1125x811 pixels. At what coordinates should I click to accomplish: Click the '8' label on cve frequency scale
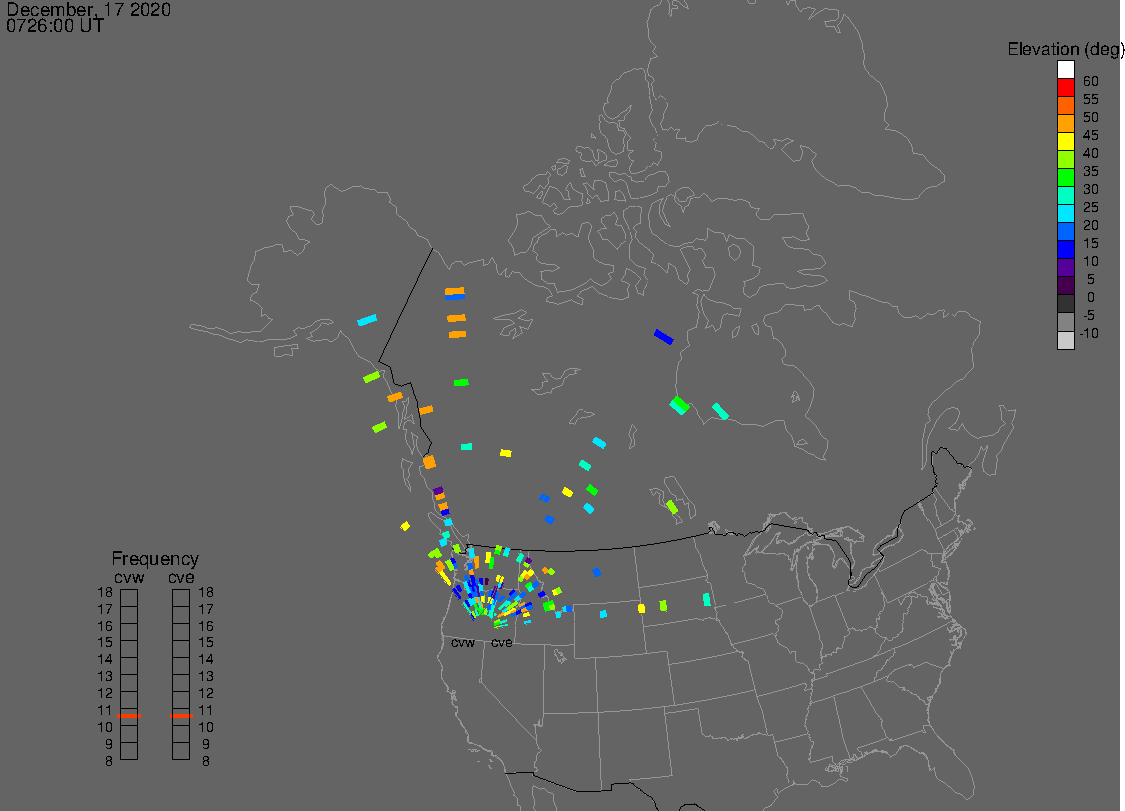click(x=206, y=761)
